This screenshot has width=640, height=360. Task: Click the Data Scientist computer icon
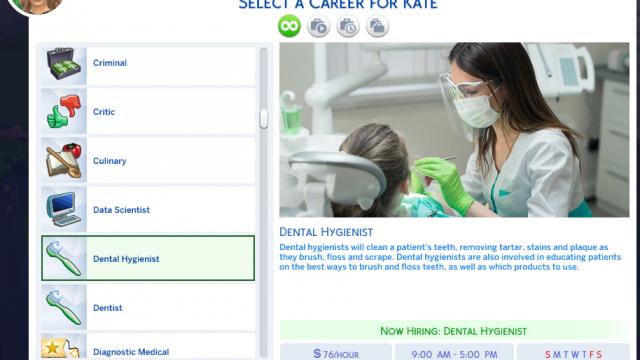click(64, 209)
